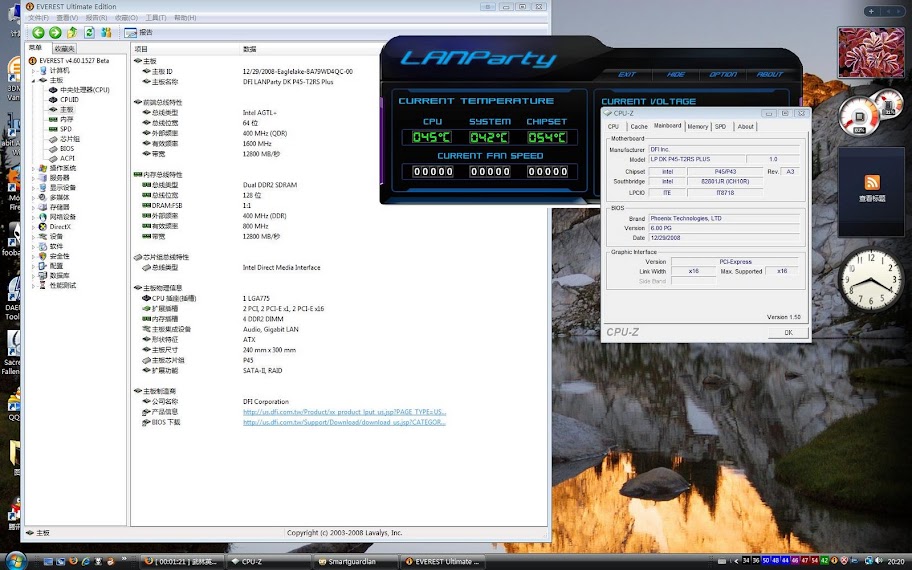Click the OK button in CPU-Z

click(788, 333)
